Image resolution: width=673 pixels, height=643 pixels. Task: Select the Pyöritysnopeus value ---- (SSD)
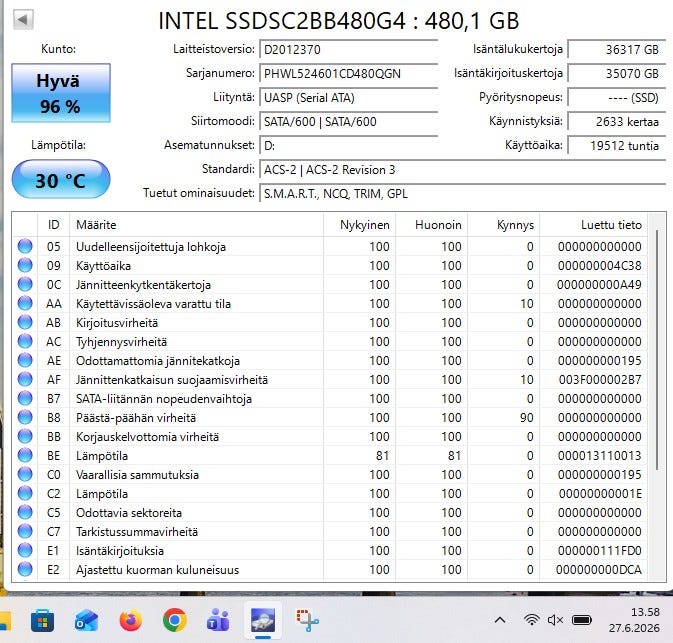(x=616, y=97)
